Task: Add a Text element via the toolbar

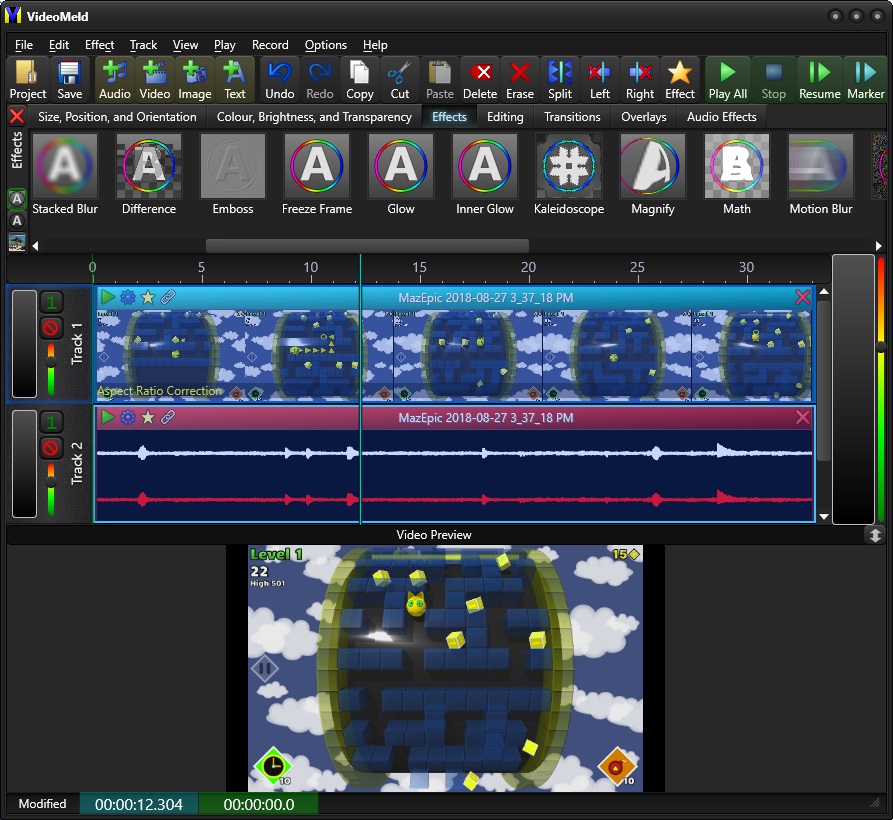Action: coord(234,79)
